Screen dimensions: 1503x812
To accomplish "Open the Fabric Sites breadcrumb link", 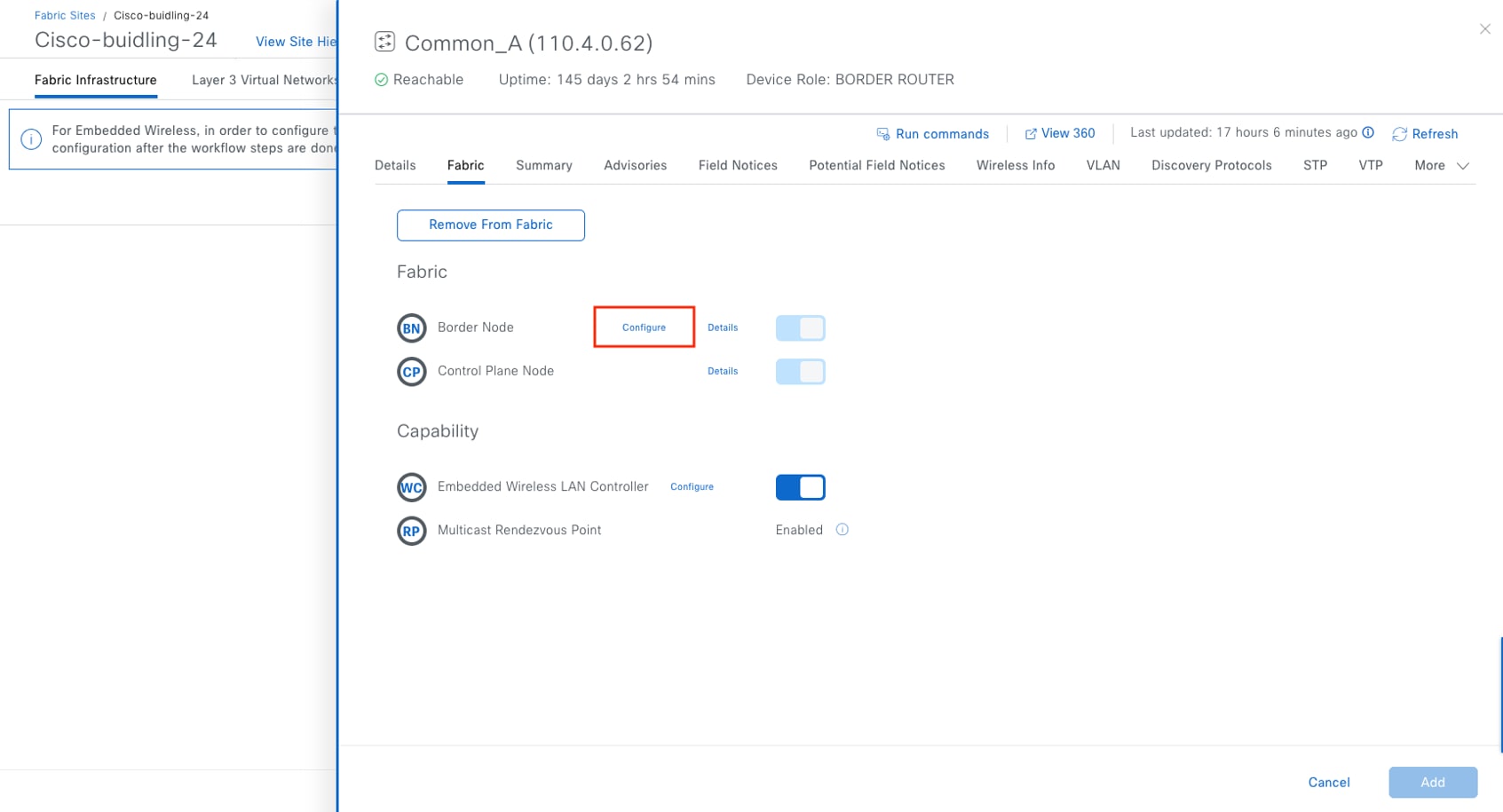I will pyautogui.click(x=64, y=15).
